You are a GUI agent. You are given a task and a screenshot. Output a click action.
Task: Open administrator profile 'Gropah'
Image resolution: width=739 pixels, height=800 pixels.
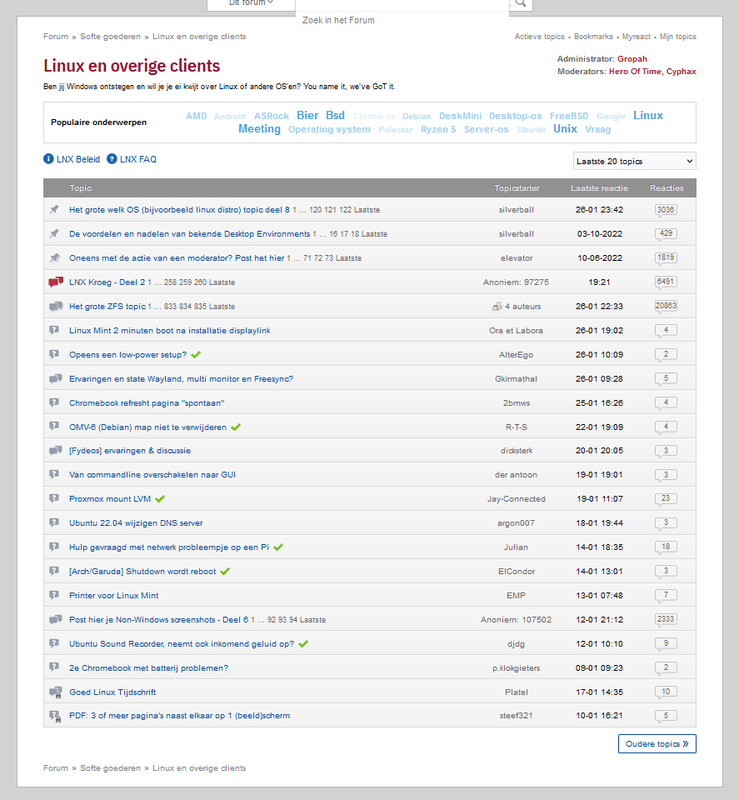(632, 59)
